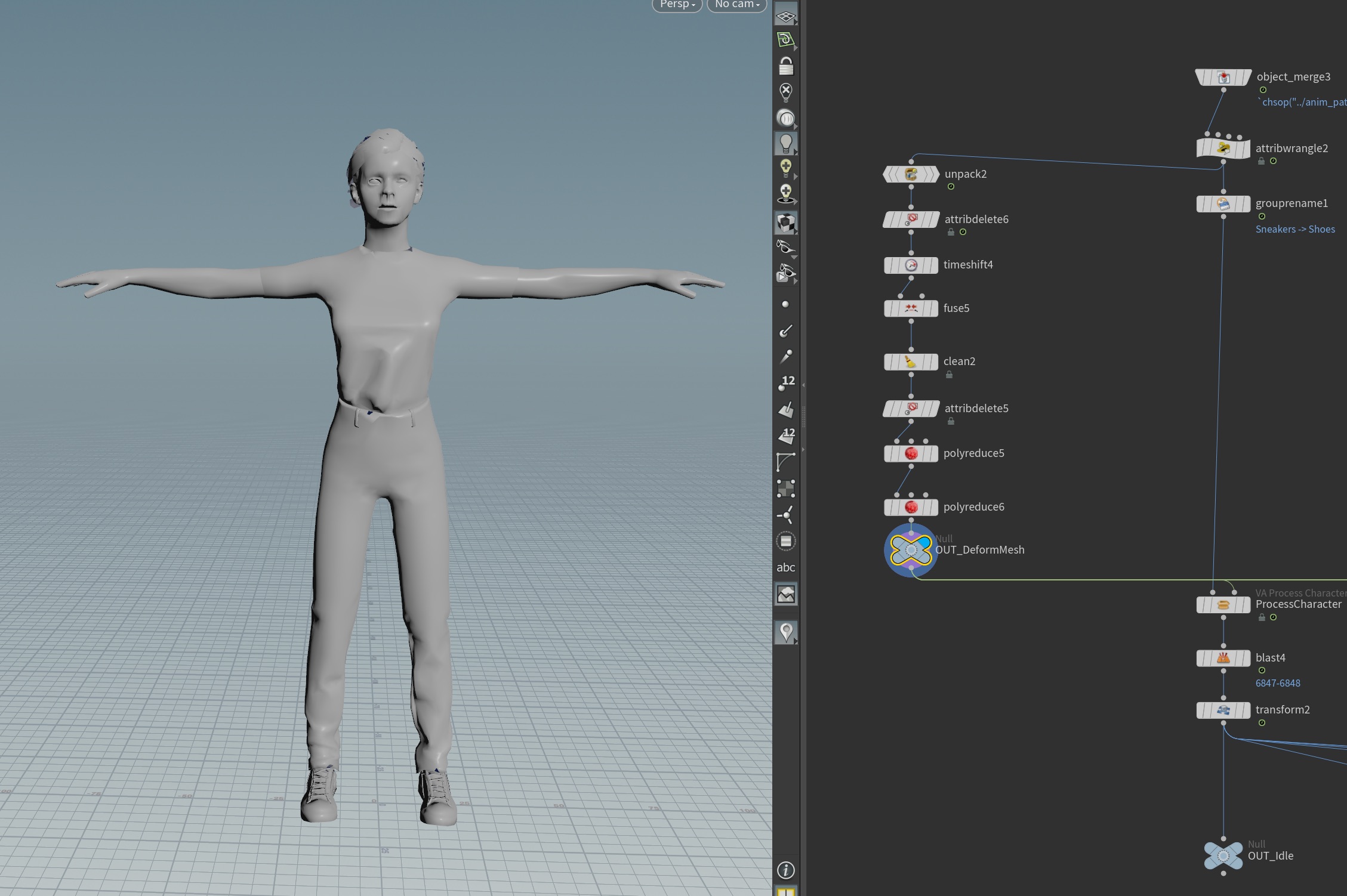Toggle display primitive normals icon

pyautogui.click(x=786, y=409)
